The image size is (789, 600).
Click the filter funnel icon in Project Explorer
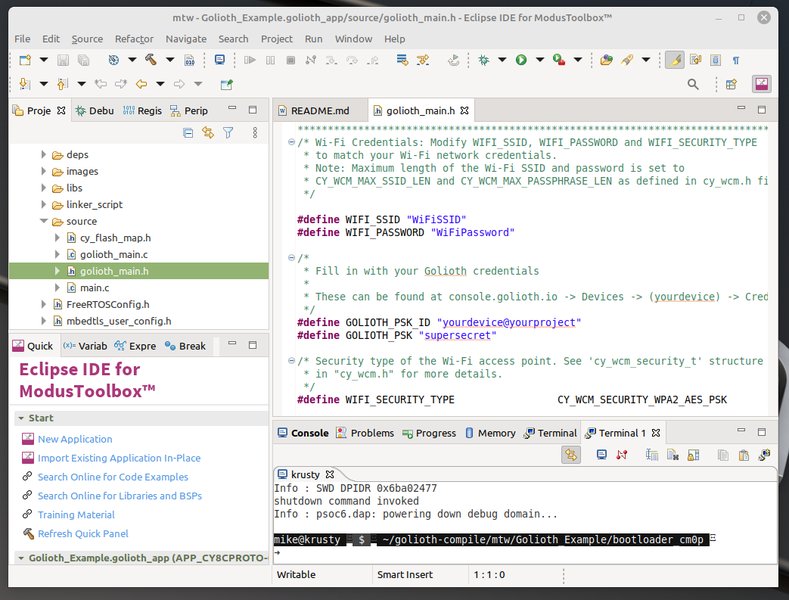[x=228, y=133]
